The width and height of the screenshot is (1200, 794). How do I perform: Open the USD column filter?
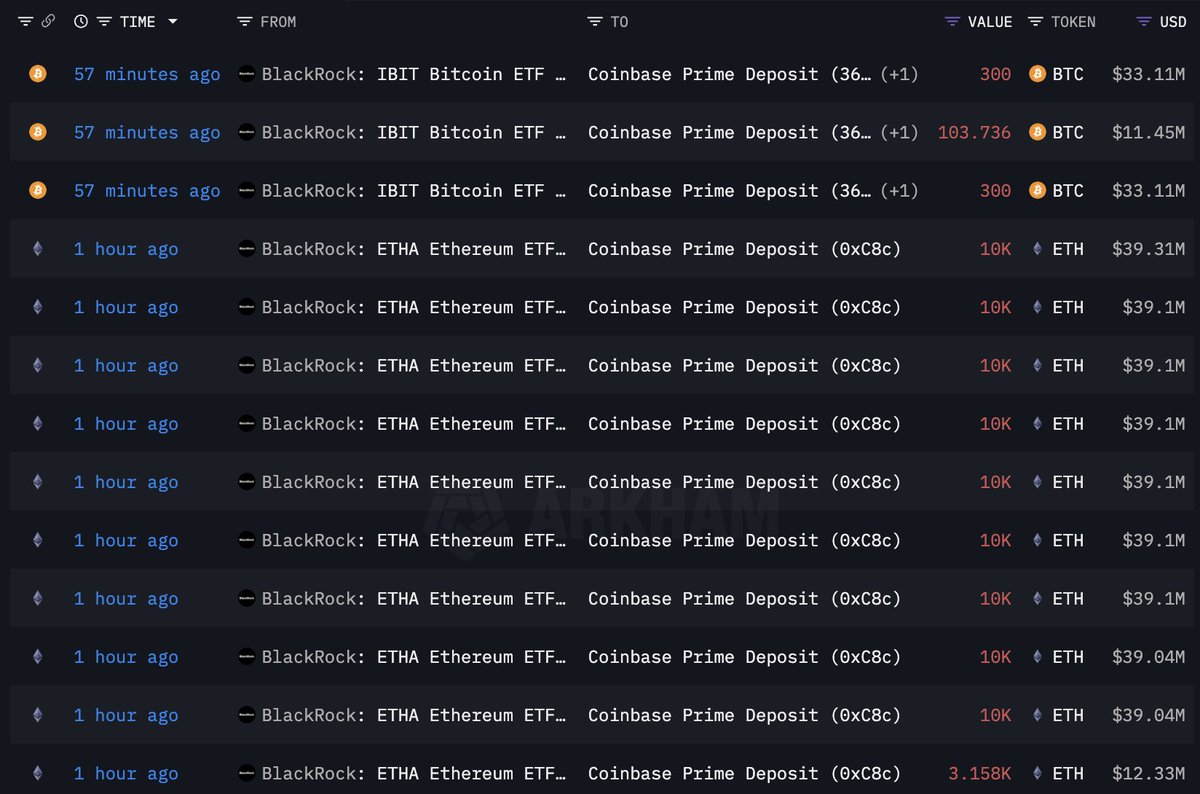[x=1144, y=22]
